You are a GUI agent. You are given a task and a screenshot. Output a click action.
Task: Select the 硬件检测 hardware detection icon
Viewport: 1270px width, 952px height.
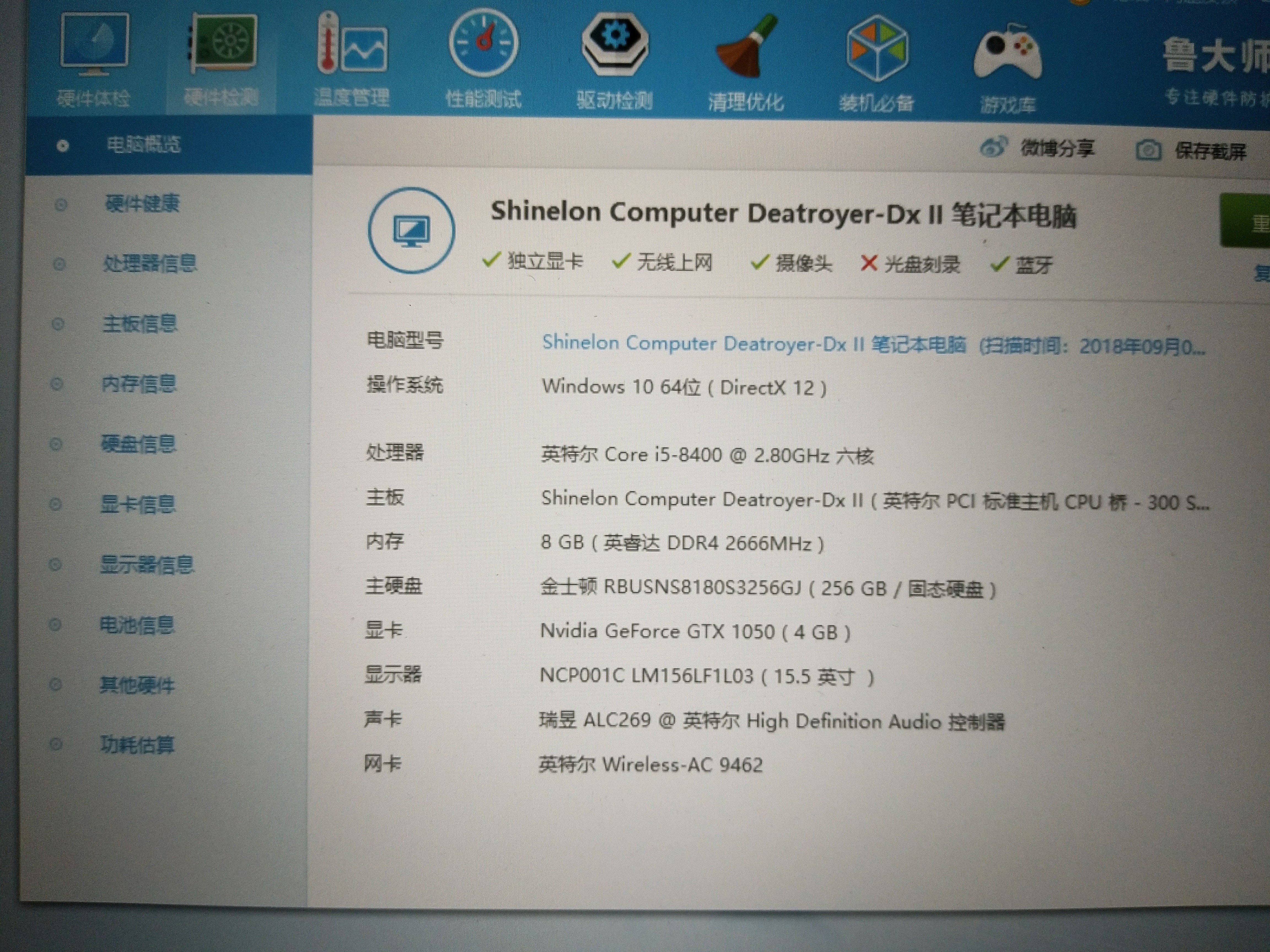pos(222,43)
